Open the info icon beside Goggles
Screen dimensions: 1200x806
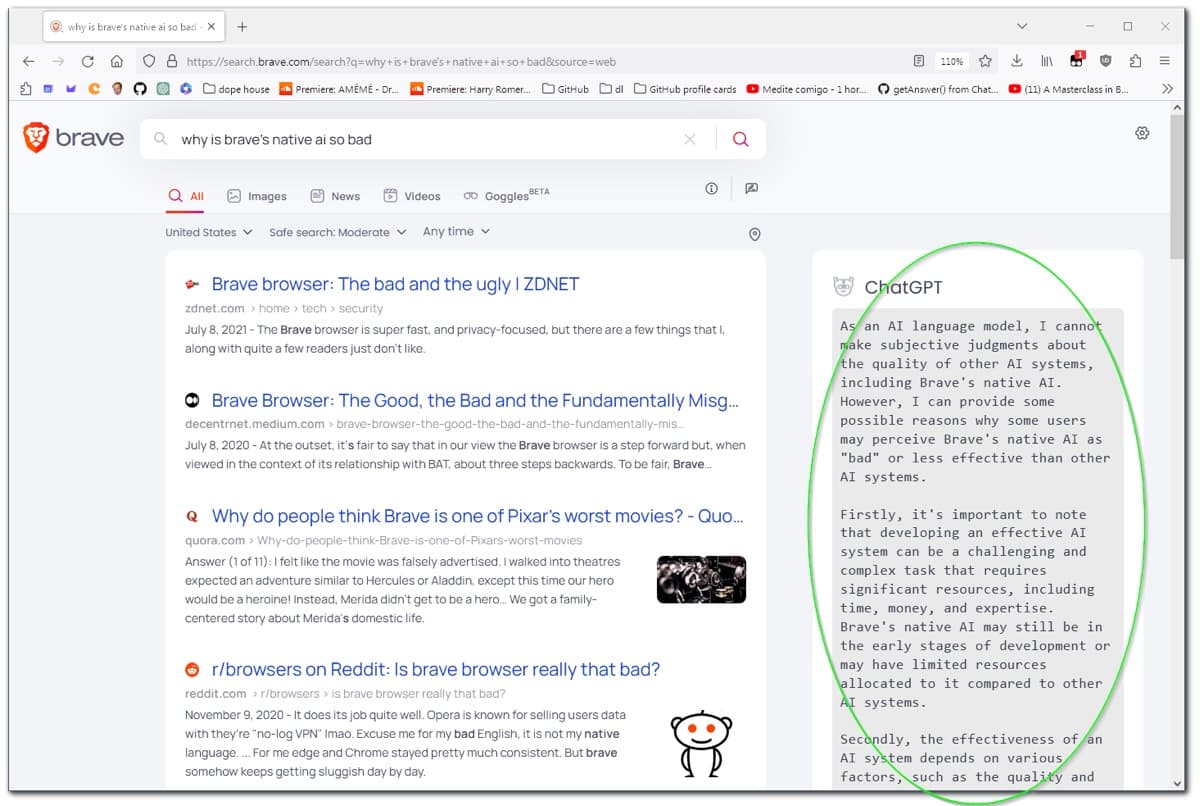[711, 188]
